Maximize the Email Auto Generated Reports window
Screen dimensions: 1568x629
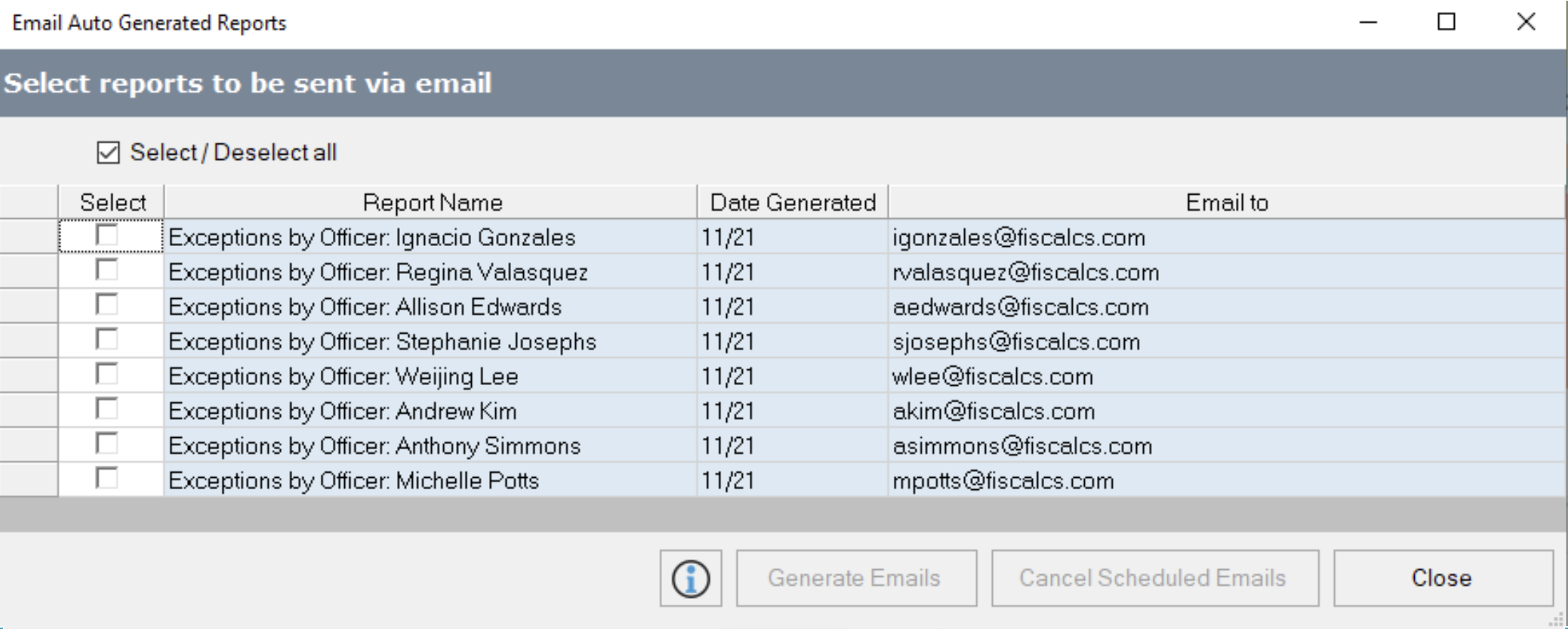click(1446, 22)
